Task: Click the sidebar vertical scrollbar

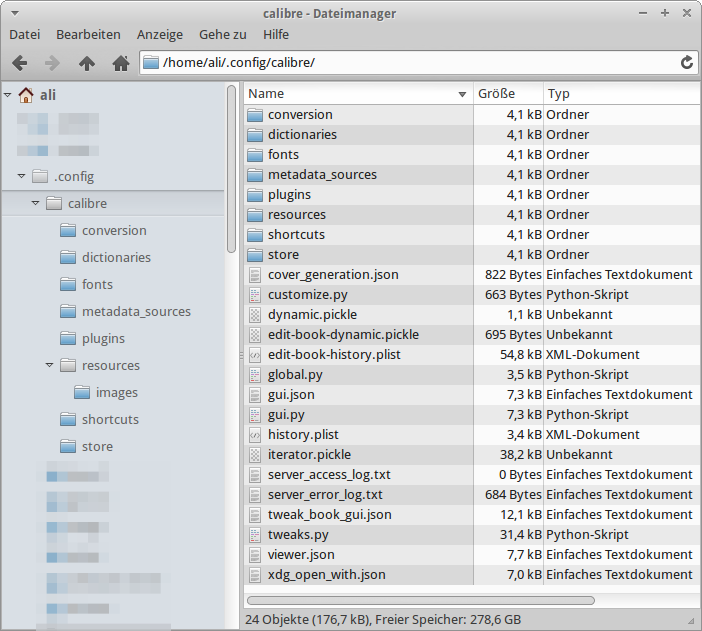Action: pos(231,169)
